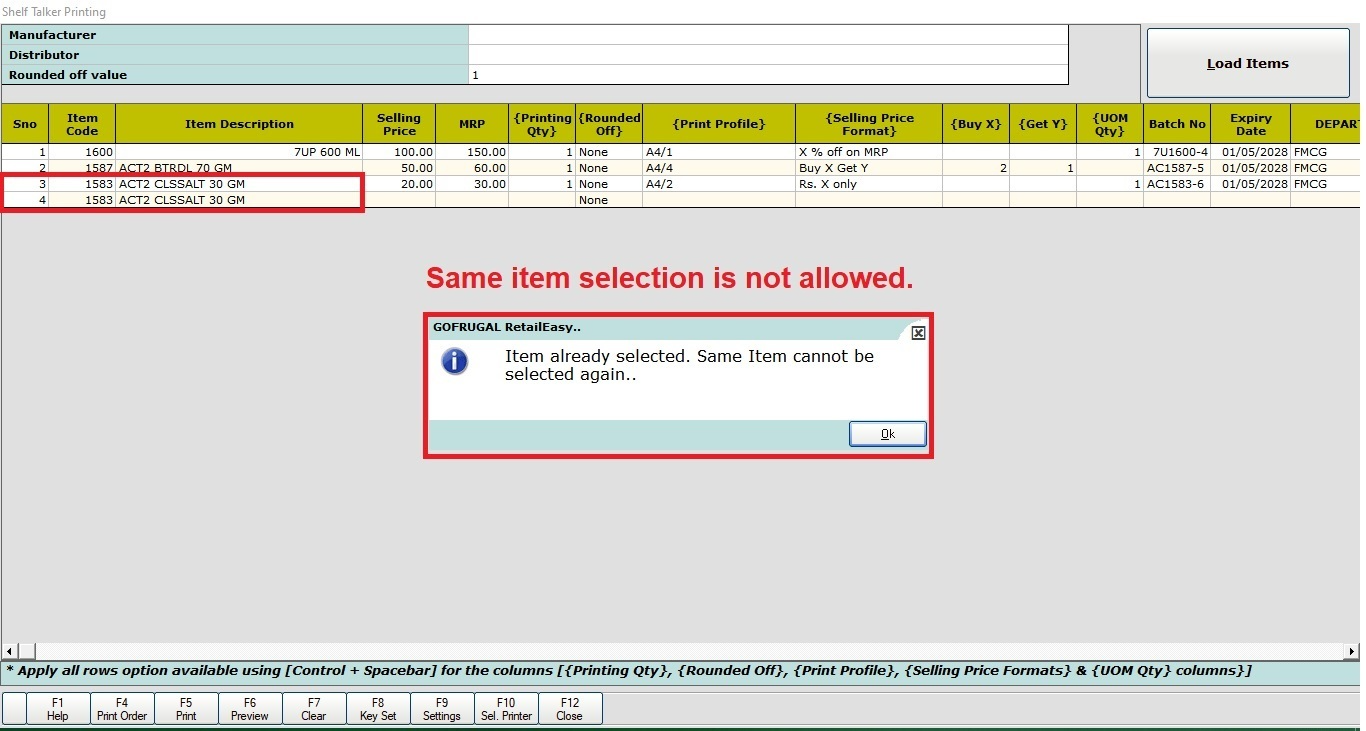
Task: Click the F5 Print button
Action: 186,709
